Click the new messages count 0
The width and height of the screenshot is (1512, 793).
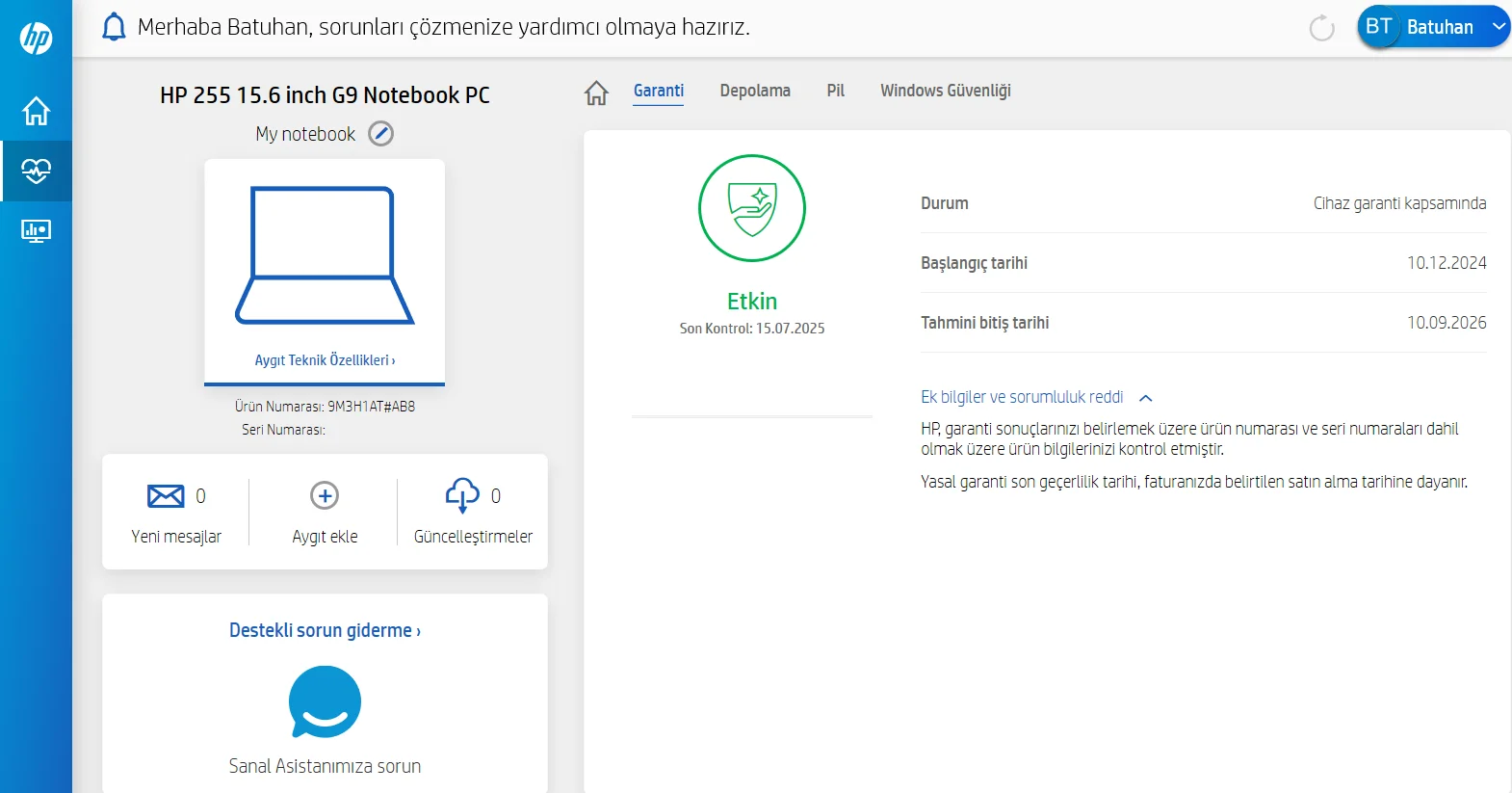tap(200, 496)
